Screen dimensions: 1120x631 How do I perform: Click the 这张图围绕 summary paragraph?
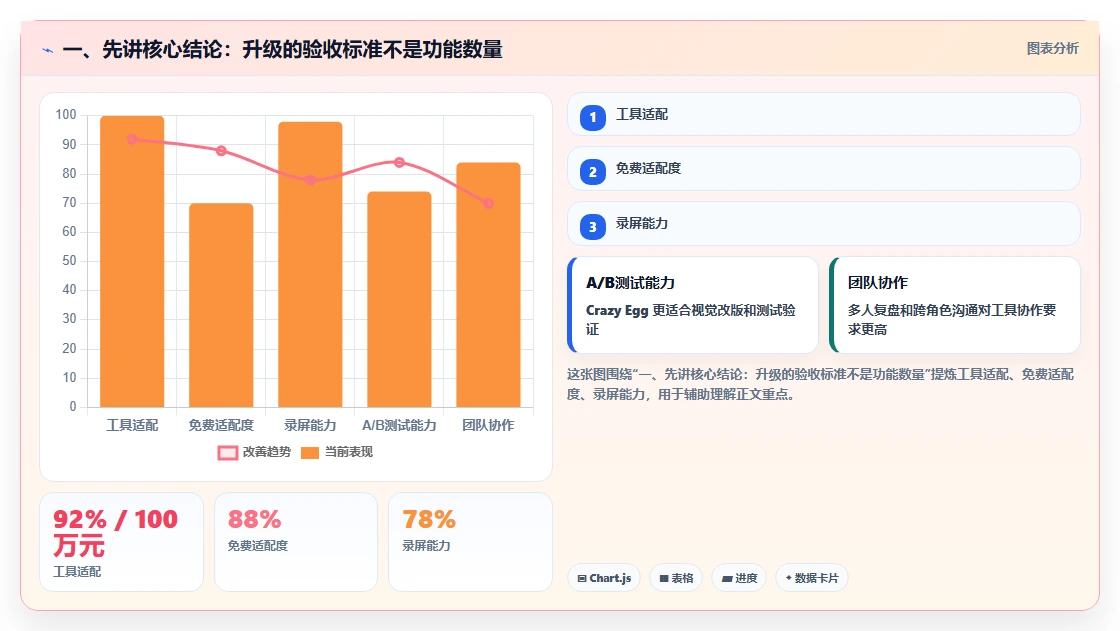820,384
